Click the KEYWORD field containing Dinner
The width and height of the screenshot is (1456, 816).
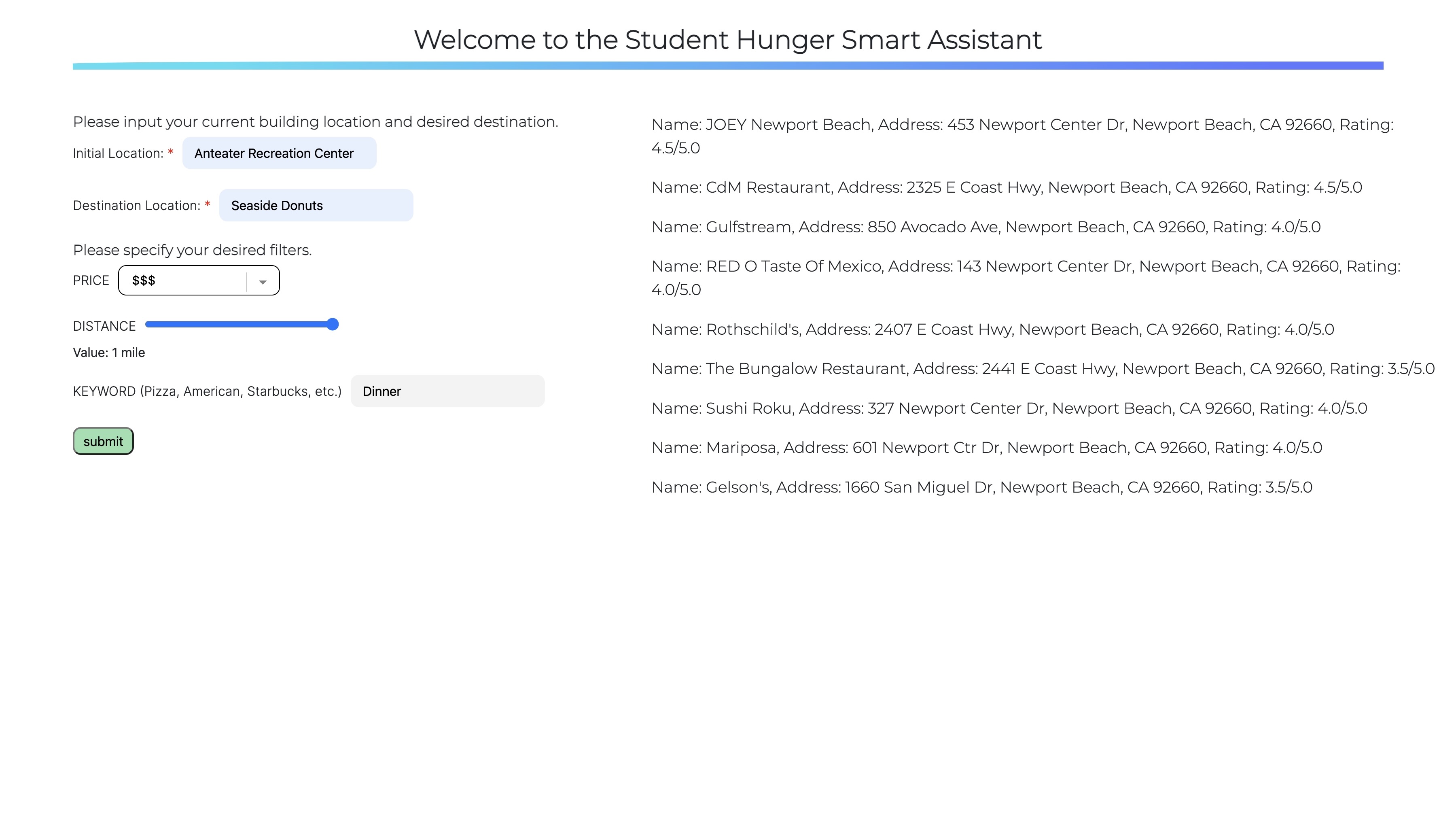[447, 391]
